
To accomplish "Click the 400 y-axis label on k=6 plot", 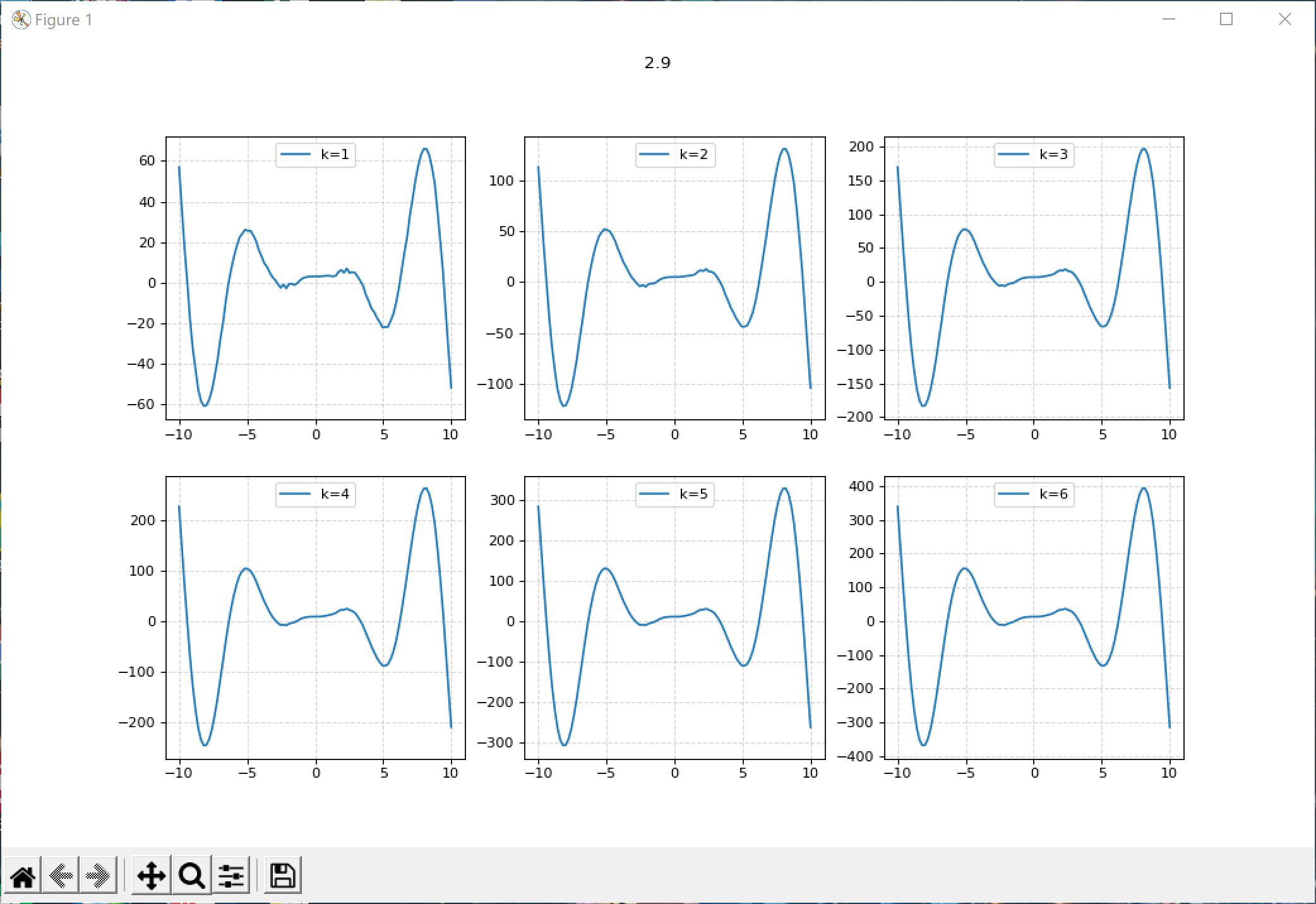I will click(x=861, y=486).
